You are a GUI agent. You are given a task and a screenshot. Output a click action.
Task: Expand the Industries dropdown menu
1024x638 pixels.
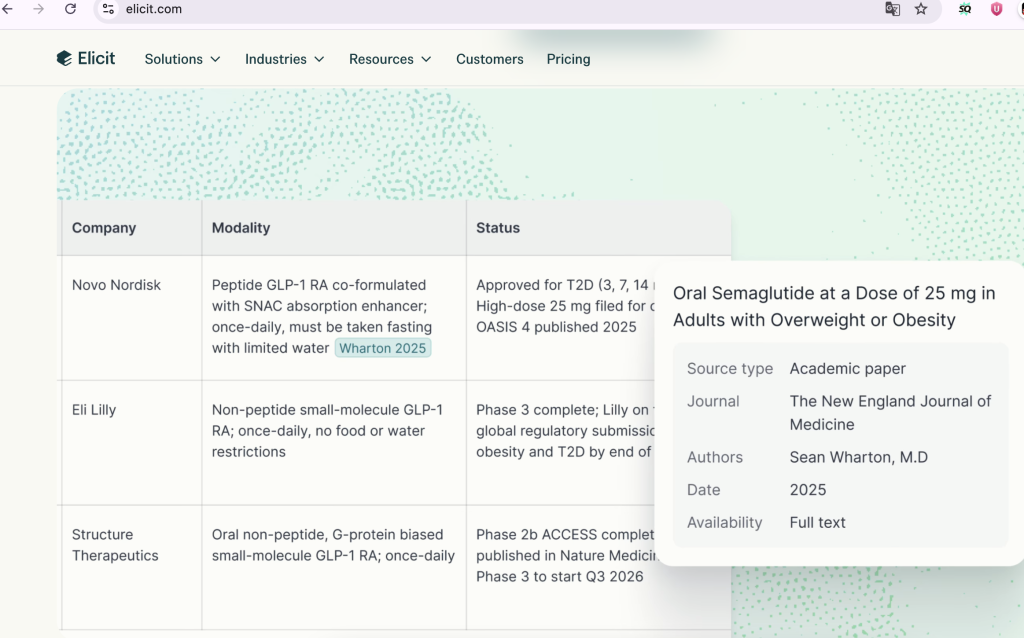coord(285,59)
